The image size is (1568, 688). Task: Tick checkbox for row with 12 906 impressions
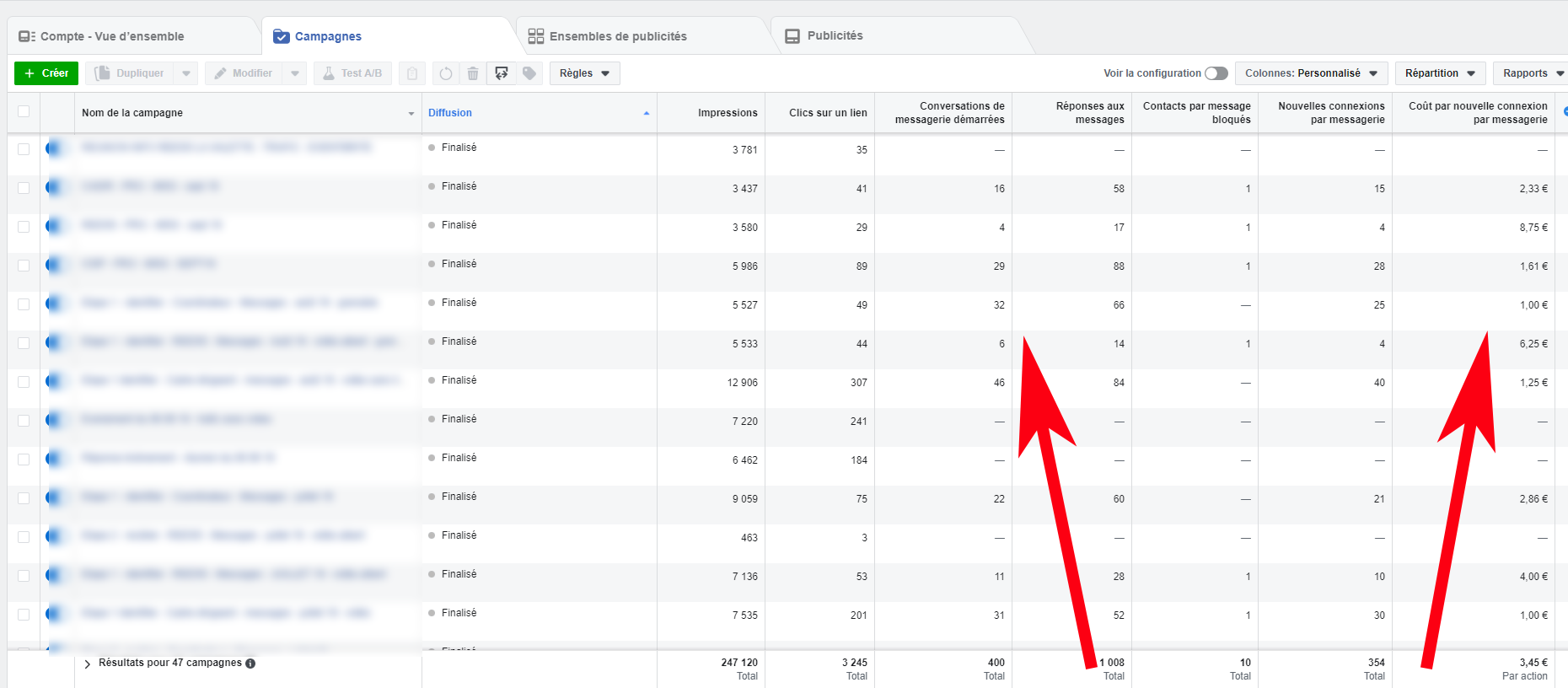24,382
